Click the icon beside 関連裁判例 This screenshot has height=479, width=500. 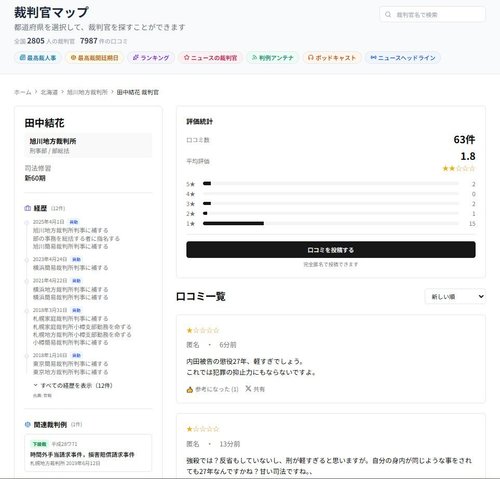tap(28, 424)
